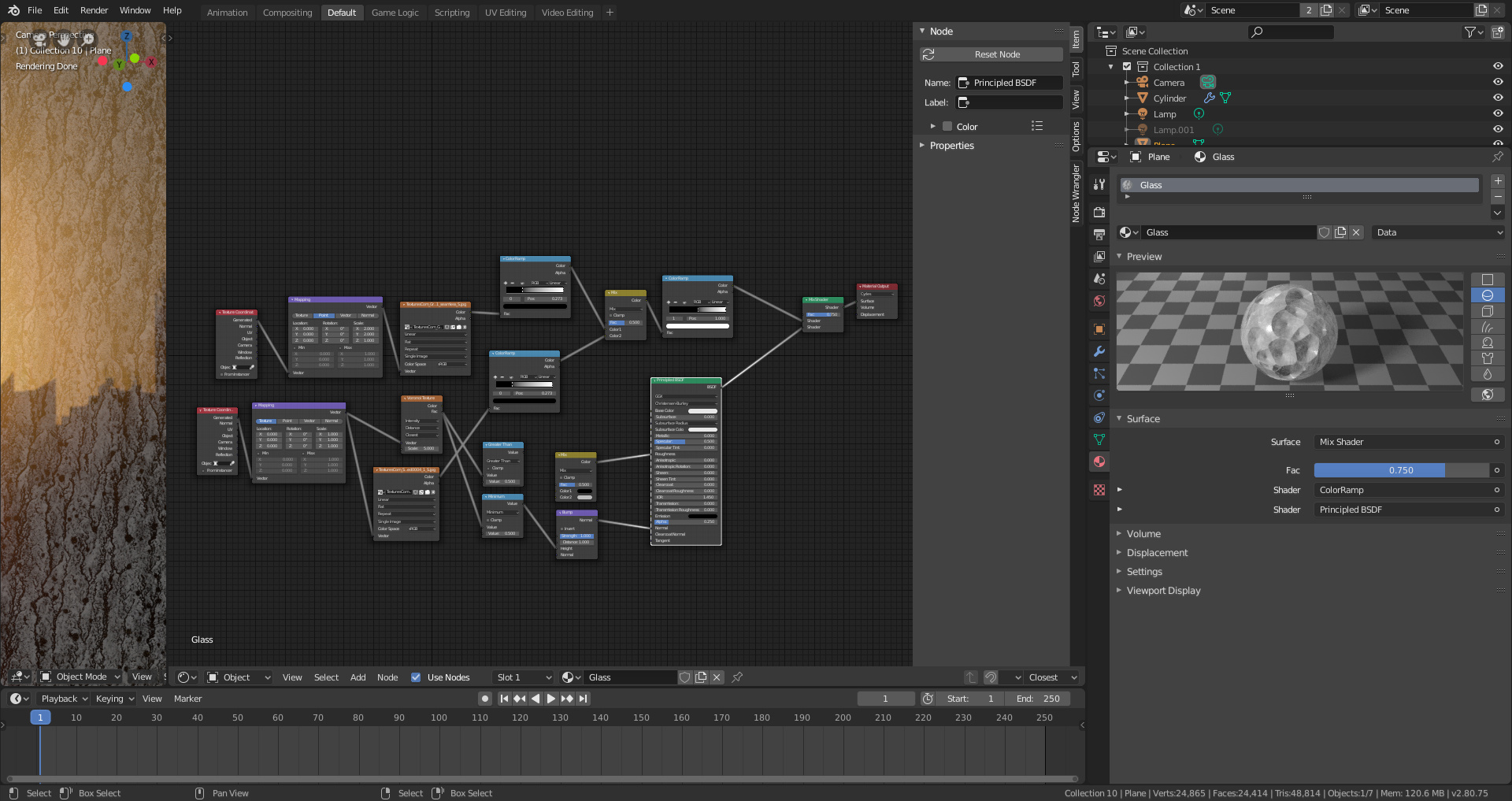1512x801 pixels.
Task: Open the Particles properties tab
Action: pyautogui.click(x=1099, y=373)
